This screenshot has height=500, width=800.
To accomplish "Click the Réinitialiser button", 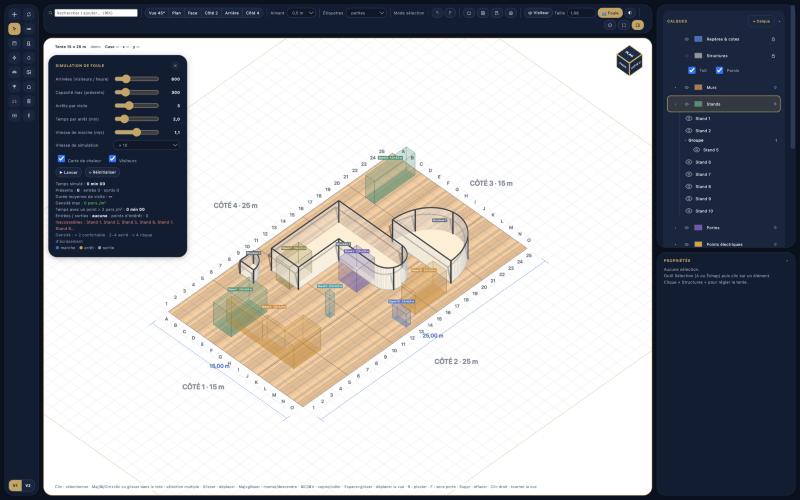I will click(x=103, y=172).
